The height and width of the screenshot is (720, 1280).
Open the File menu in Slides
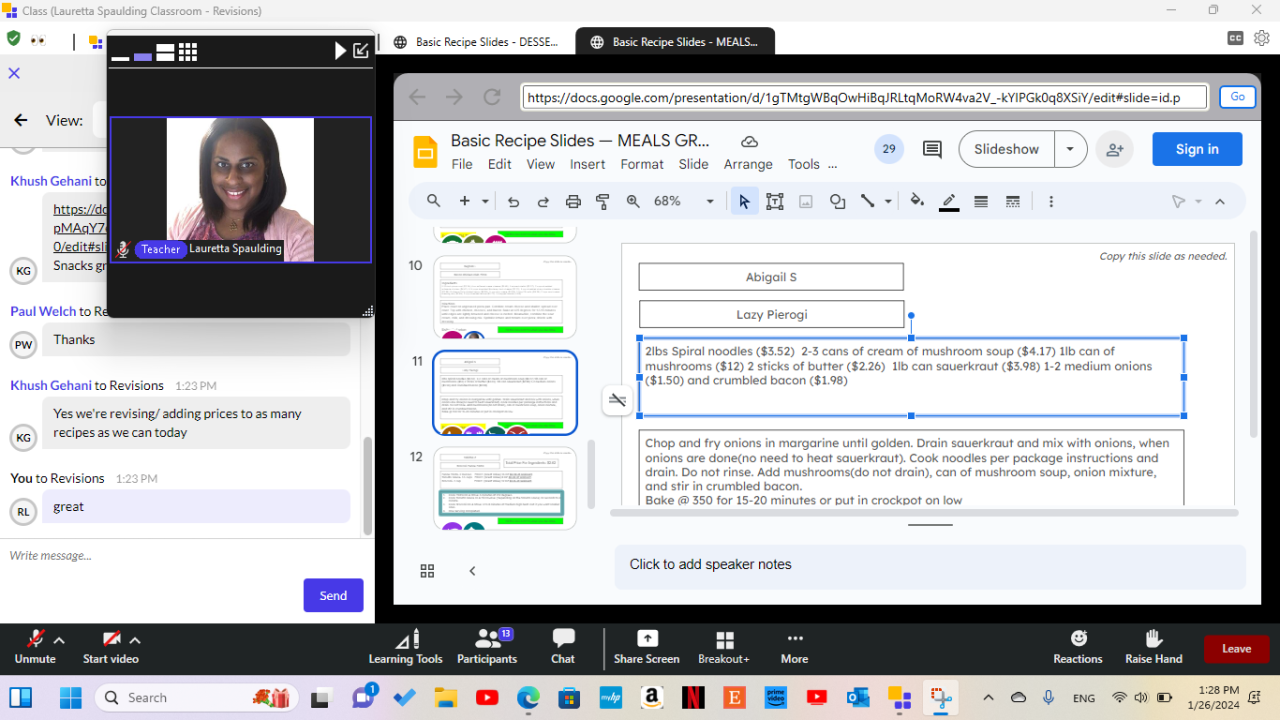462,164
